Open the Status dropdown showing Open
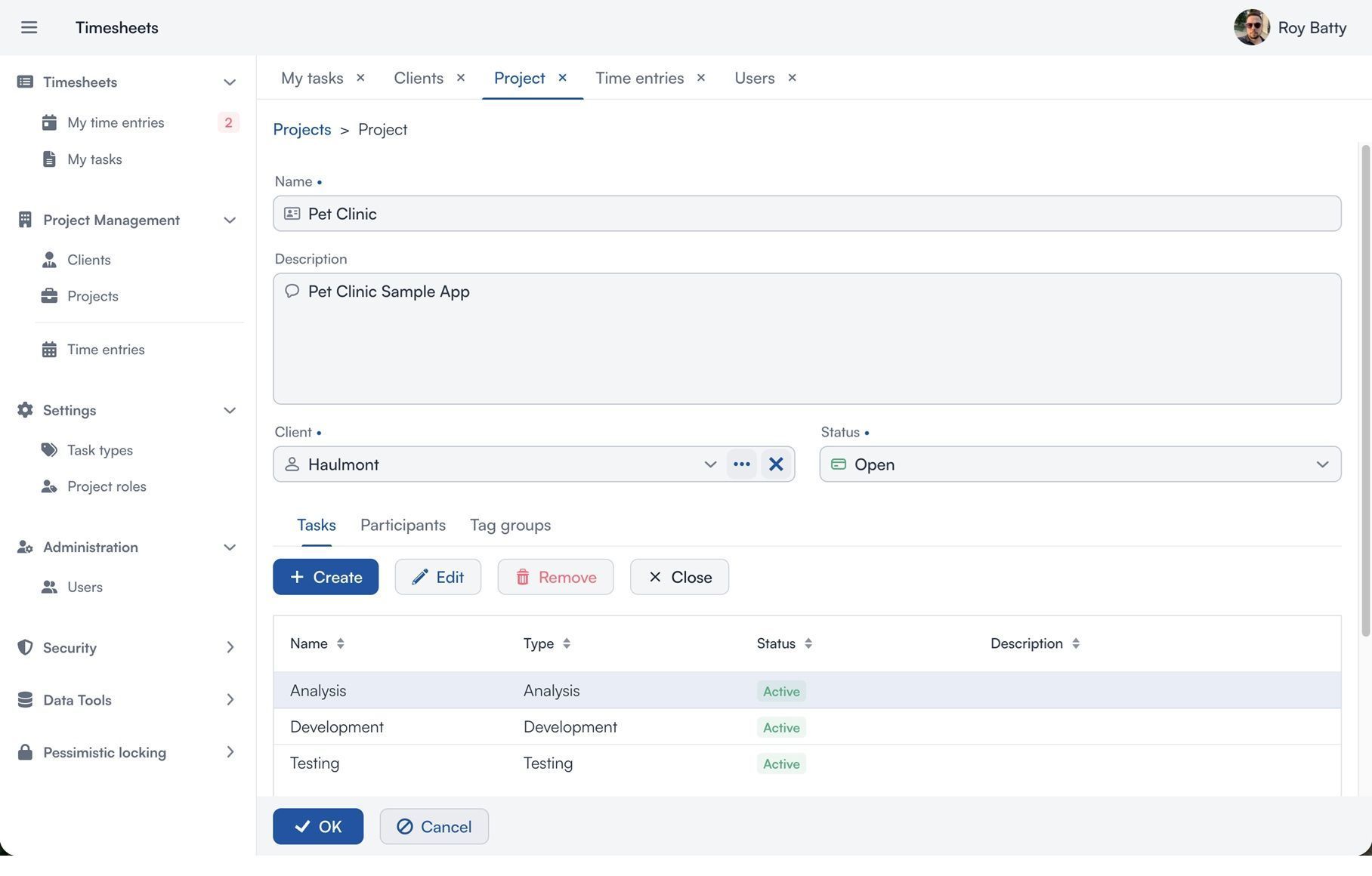 [x=1080, y=464]
